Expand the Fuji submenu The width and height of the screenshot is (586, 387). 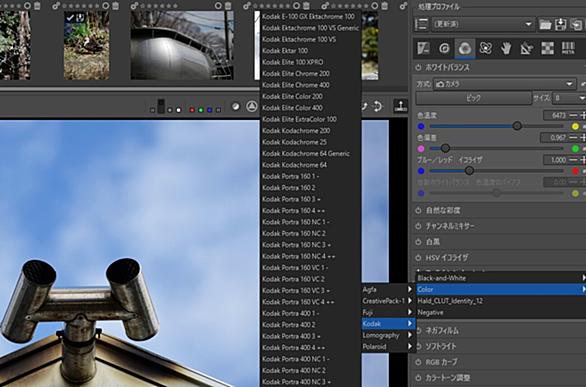(x=388, y=312)
